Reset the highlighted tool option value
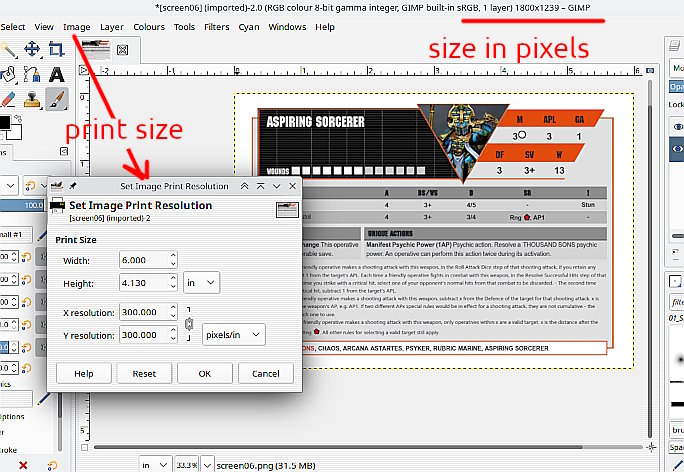684x472 pixels. (x=27, y=347)
